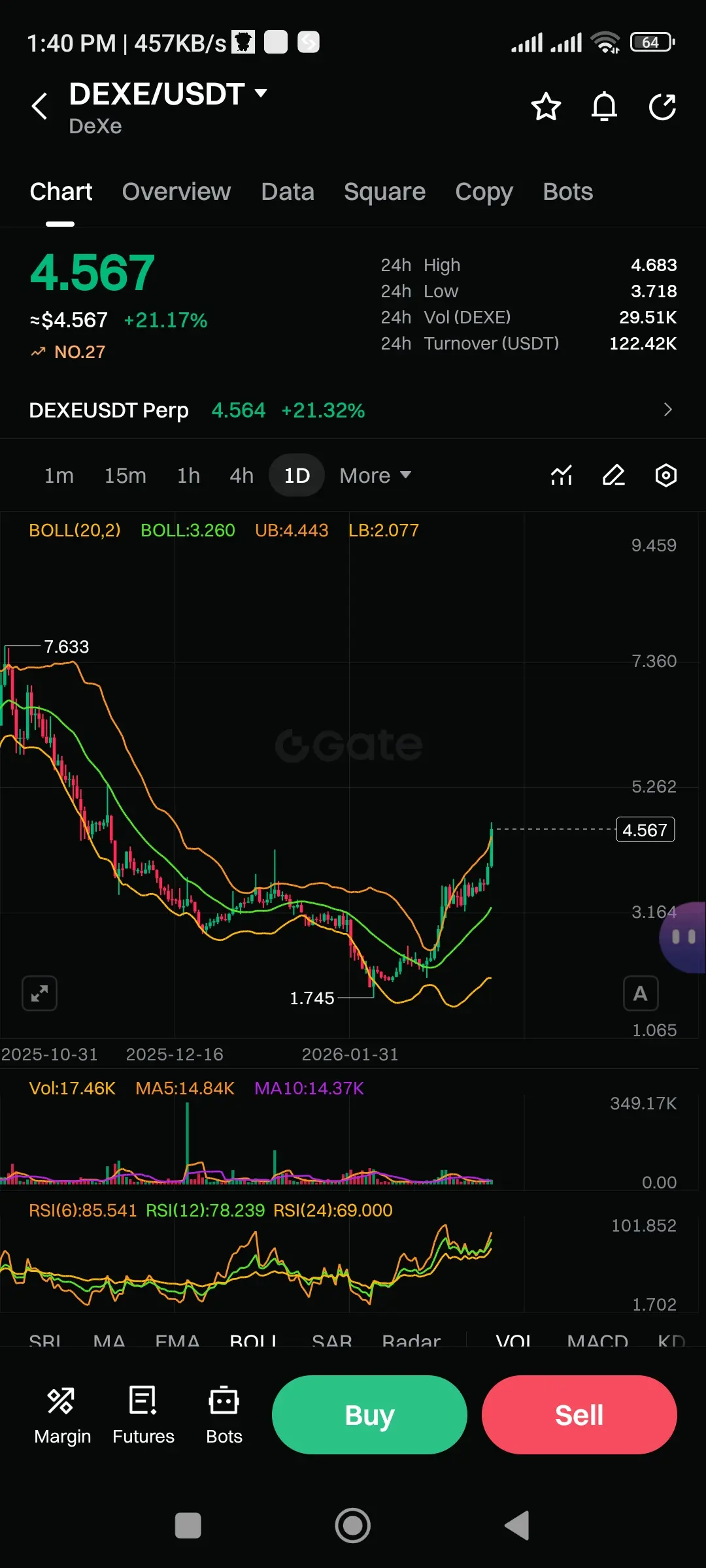Tap the RSI(24):69.000 label
Image resolution: width=706 pixels, height=1568 pixels.
click(333, 1211)
